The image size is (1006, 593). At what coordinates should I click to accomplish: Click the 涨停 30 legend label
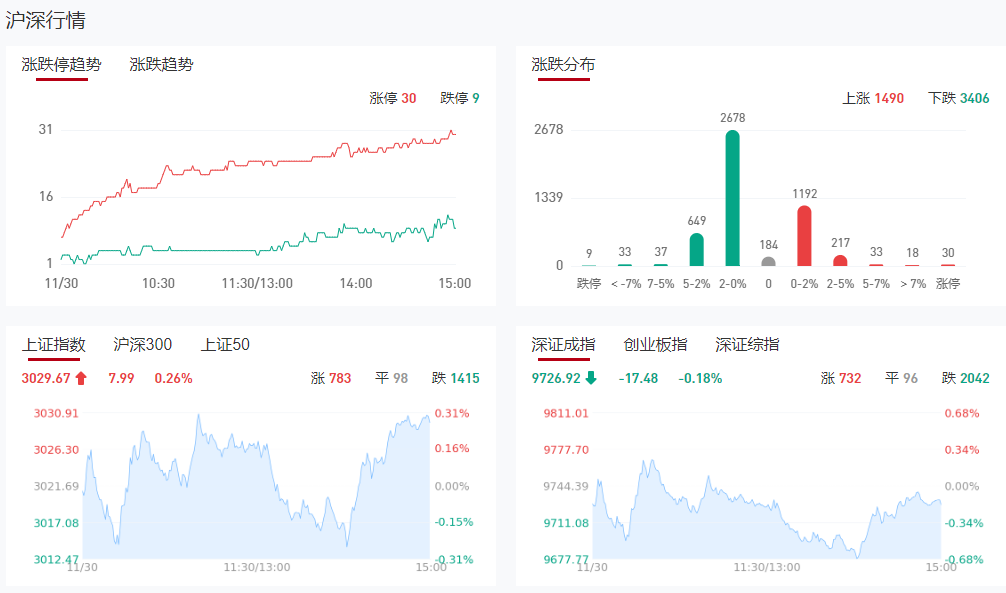click(392, 98)
